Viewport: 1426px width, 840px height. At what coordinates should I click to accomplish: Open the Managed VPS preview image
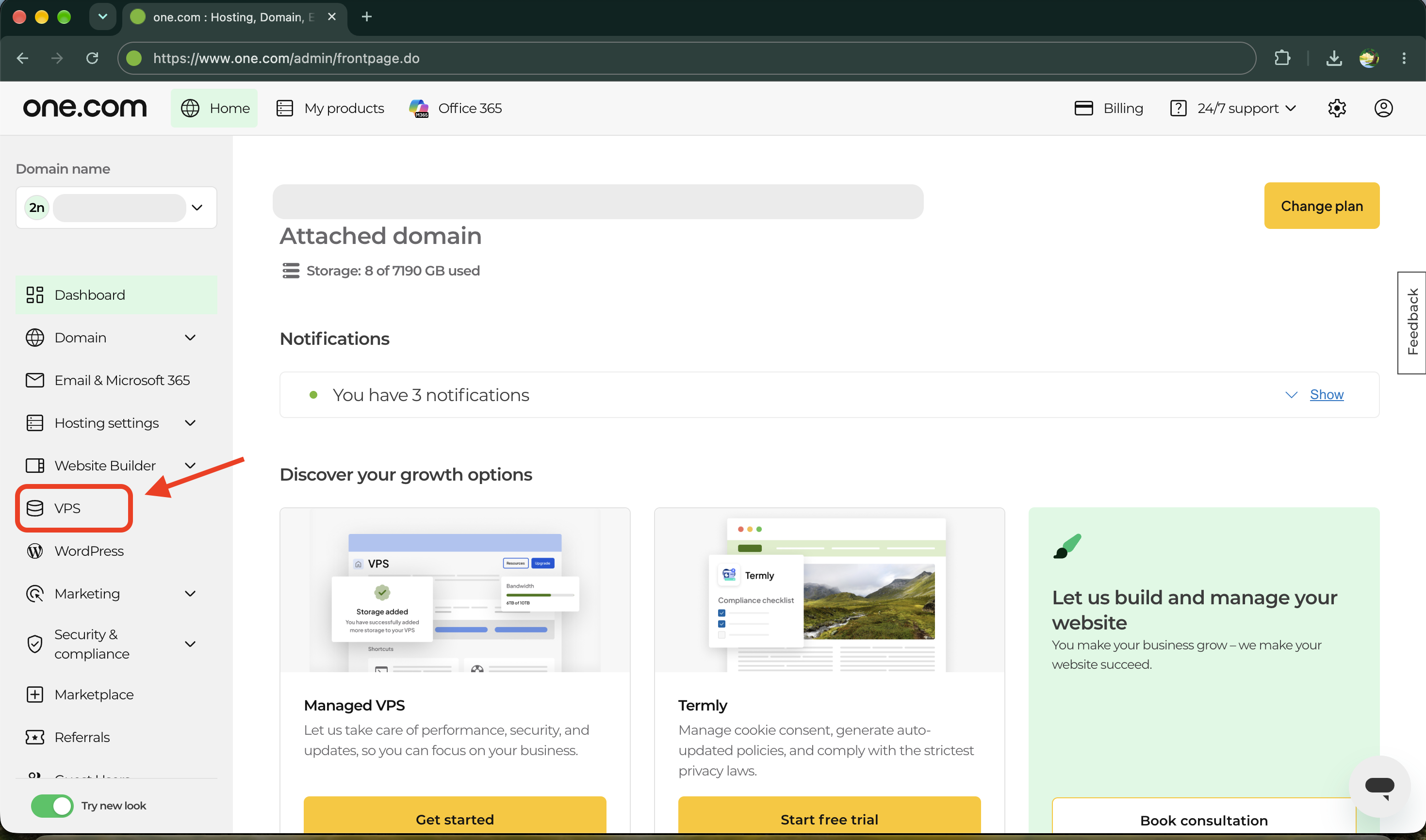[x=455, y=590]
